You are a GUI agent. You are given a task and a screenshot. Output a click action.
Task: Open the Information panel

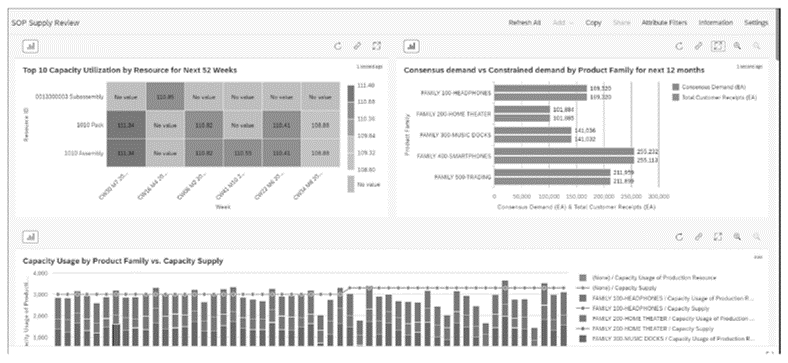click(x=715, y=23)
